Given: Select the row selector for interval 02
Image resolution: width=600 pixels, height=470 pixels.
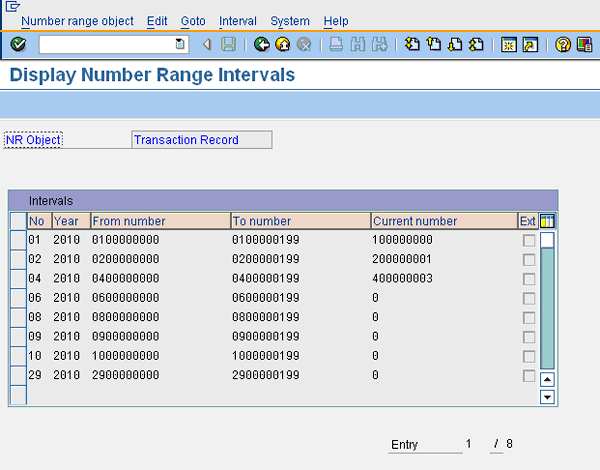Looking at the screenshot, I should point(18,259).
